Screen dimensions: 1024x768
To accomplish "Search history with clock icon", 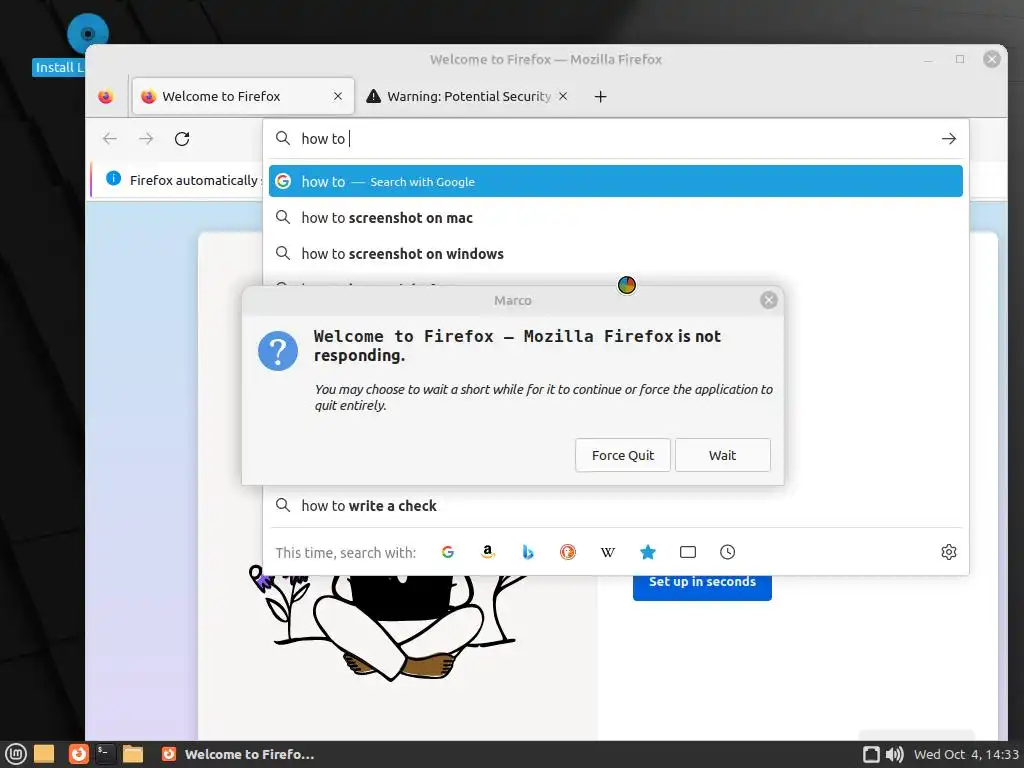I will click(x=728, y=552).
